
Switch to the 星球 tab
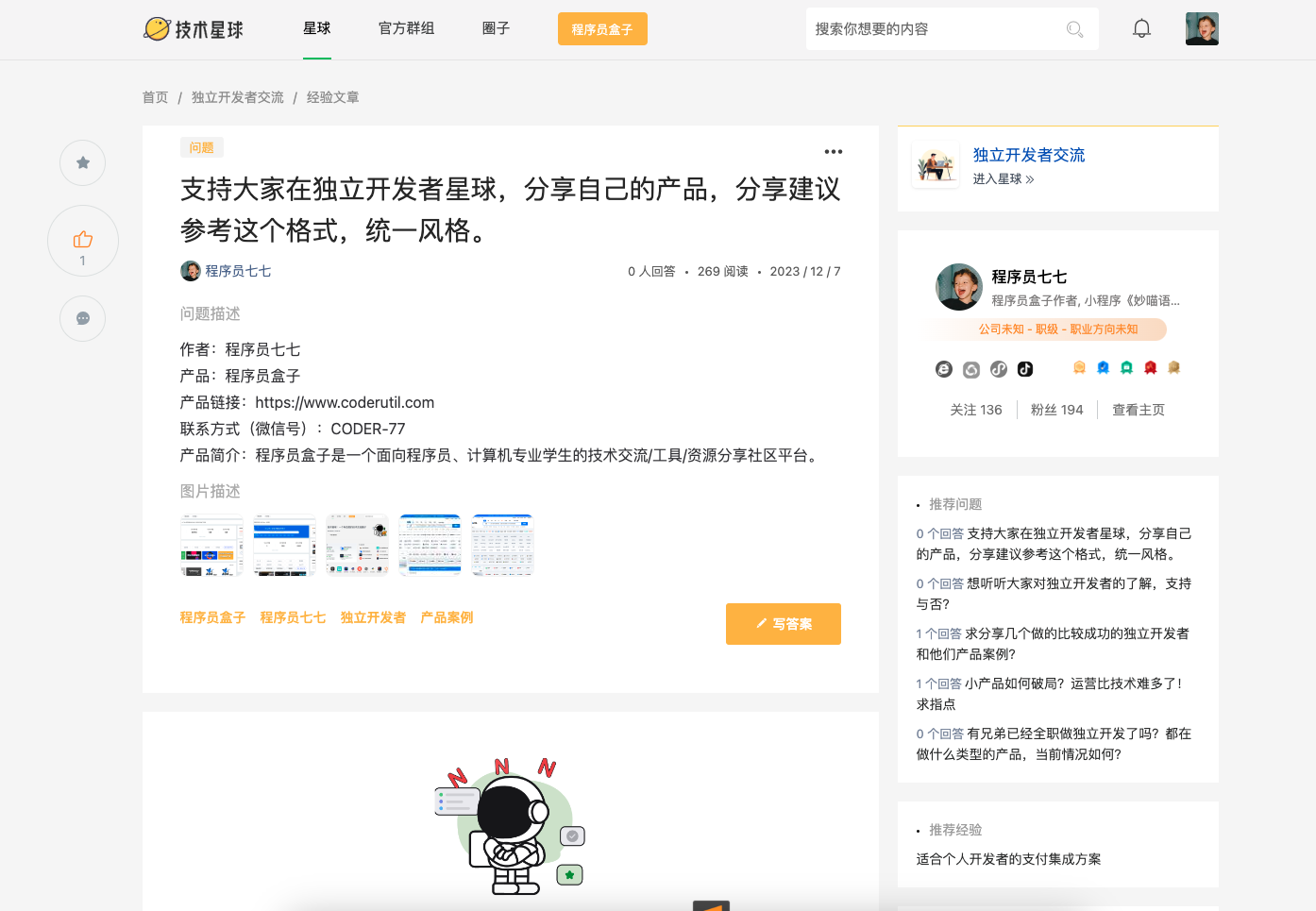(317, 28)
